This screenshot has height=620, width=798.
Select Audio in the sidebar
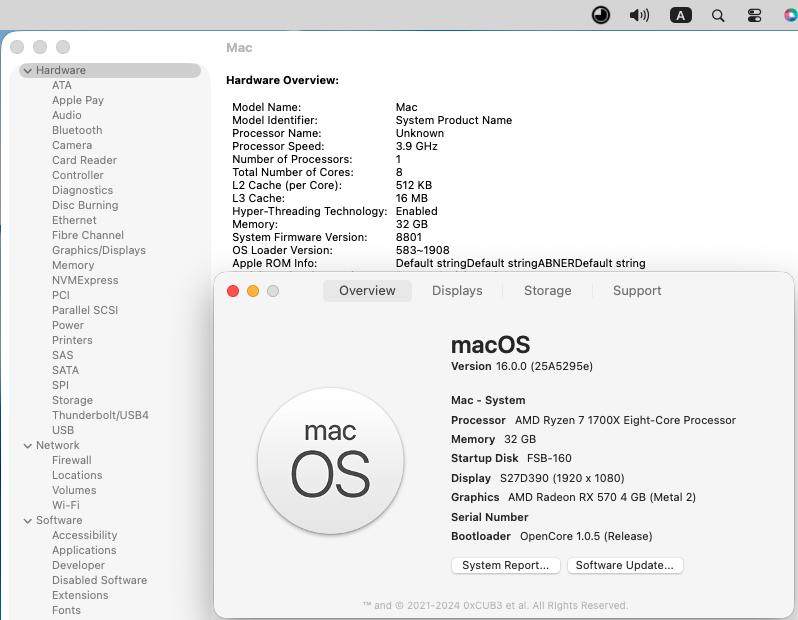click(x=67, y=115)
